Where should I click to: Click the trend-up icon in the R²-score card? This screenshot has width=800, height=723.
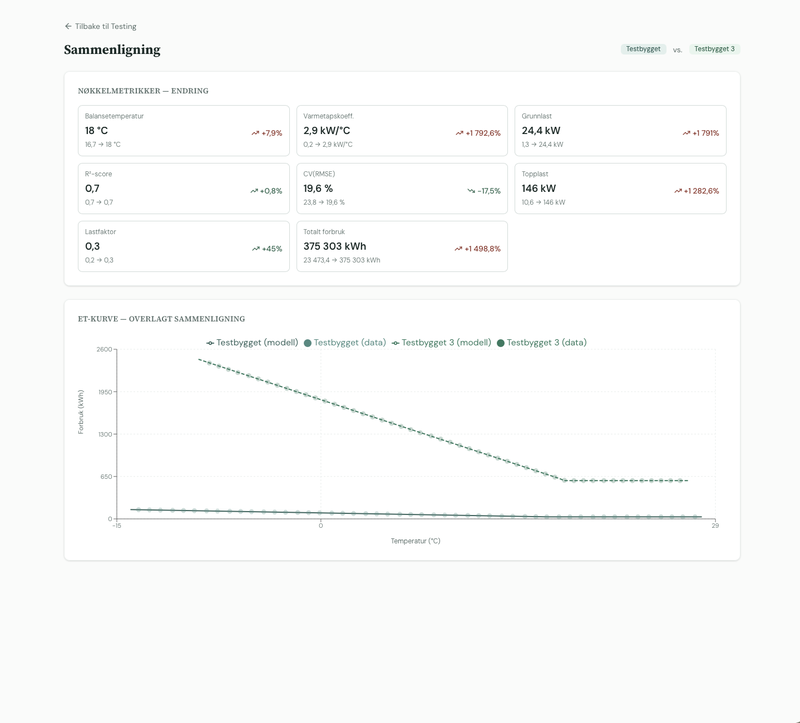coord(253,191)
